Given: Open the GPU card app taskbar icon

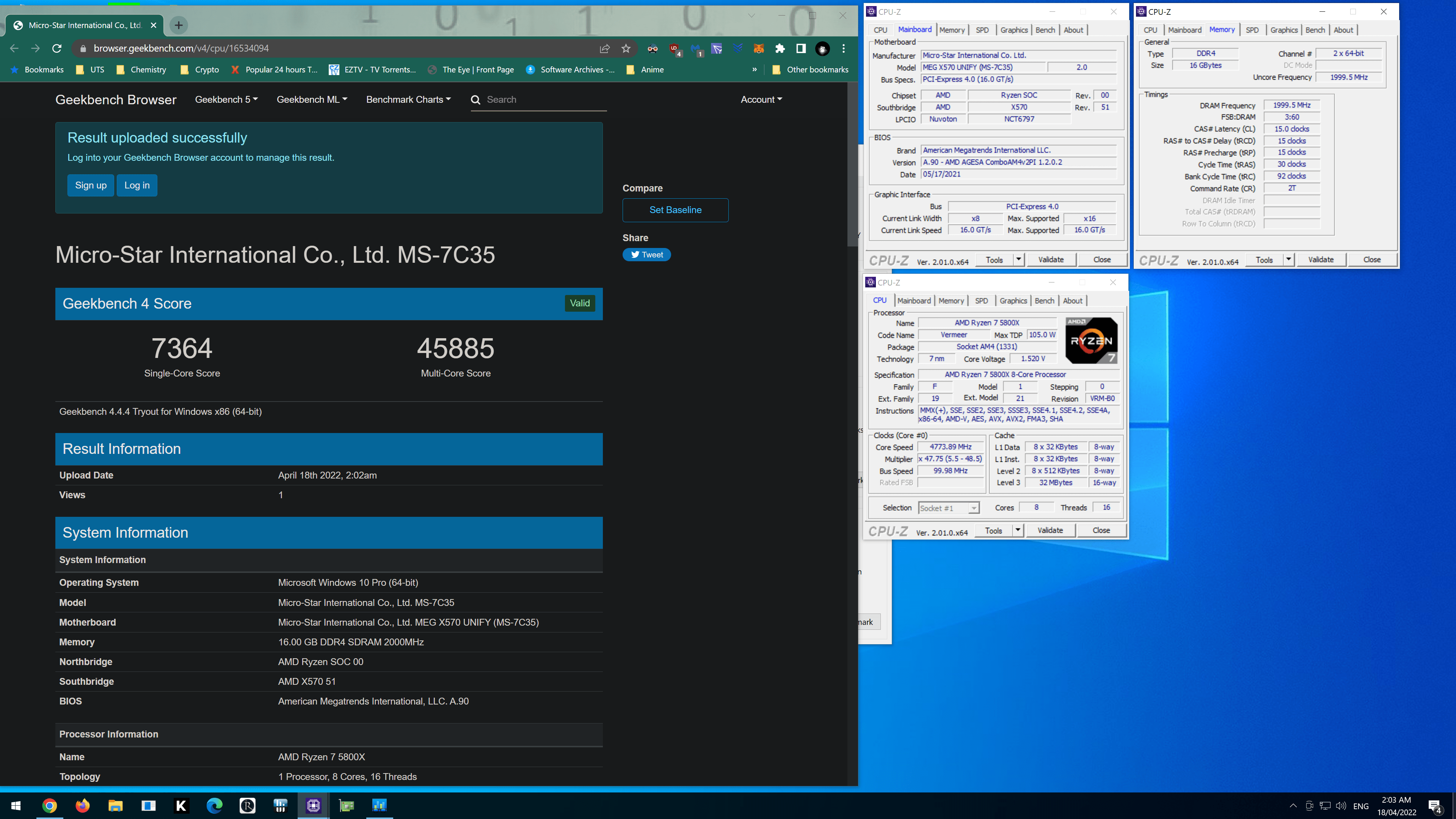Looking at the screenshot, I should pos(346,805).
